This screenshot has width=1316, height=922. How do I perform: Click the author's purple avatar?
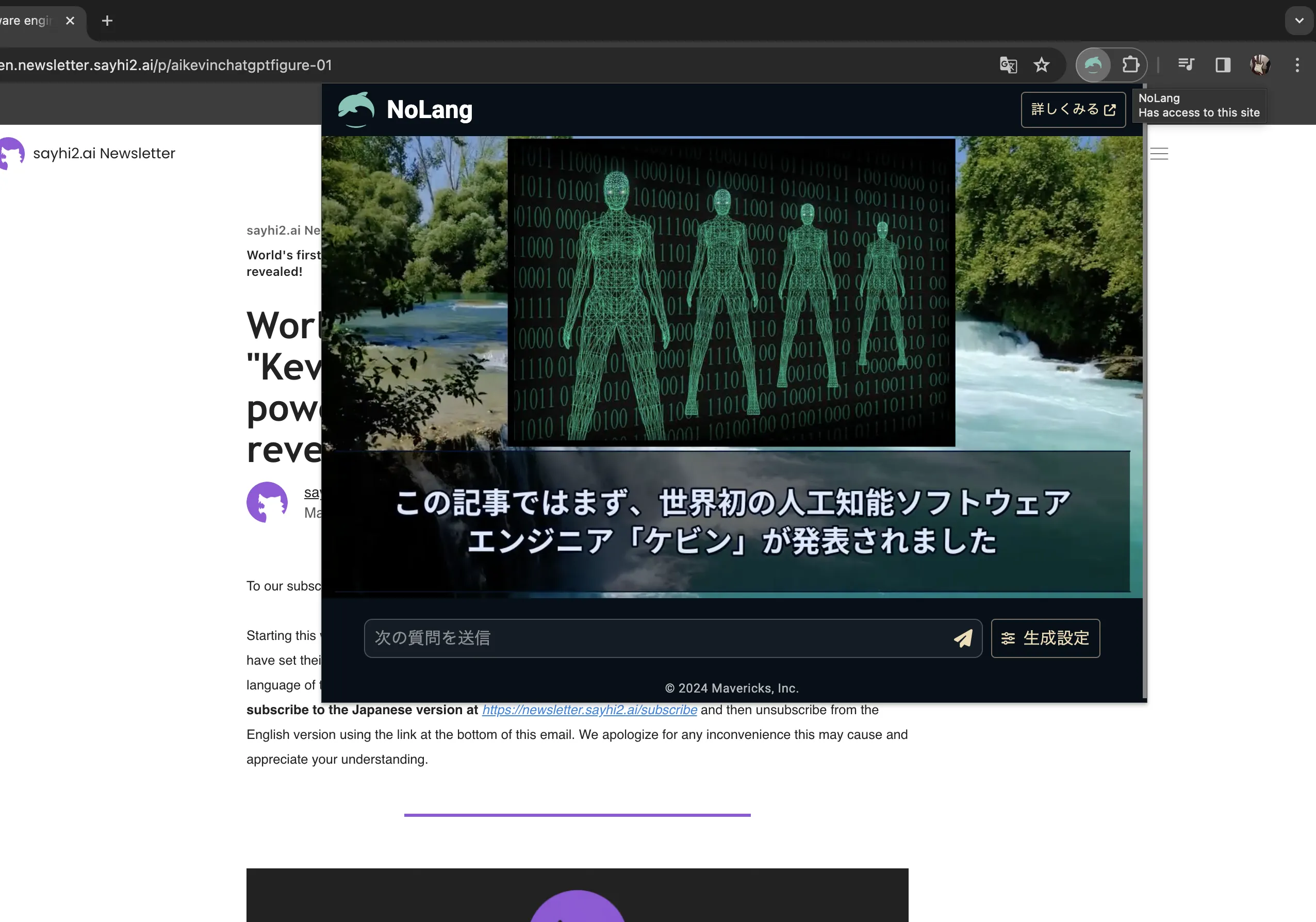click(x=267, y=502)
